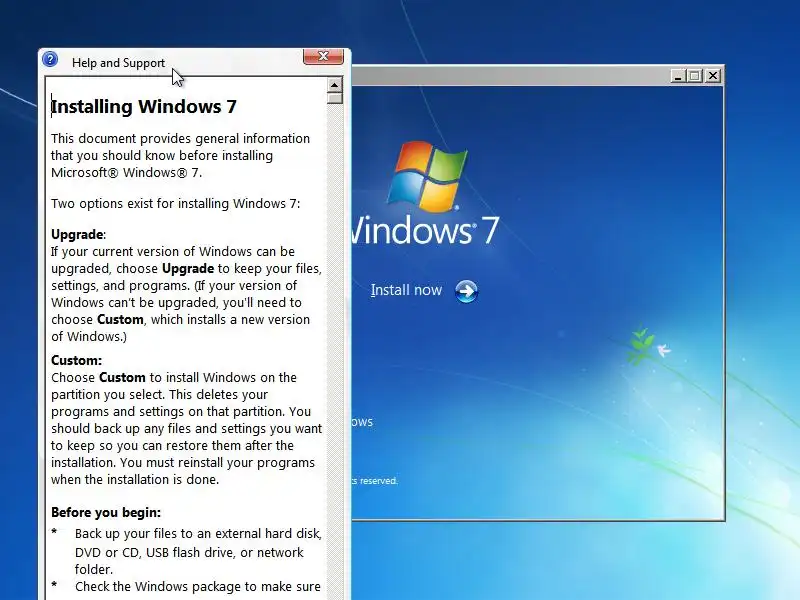Minimize the Windows 7 setup window

(x=678, y=76)
